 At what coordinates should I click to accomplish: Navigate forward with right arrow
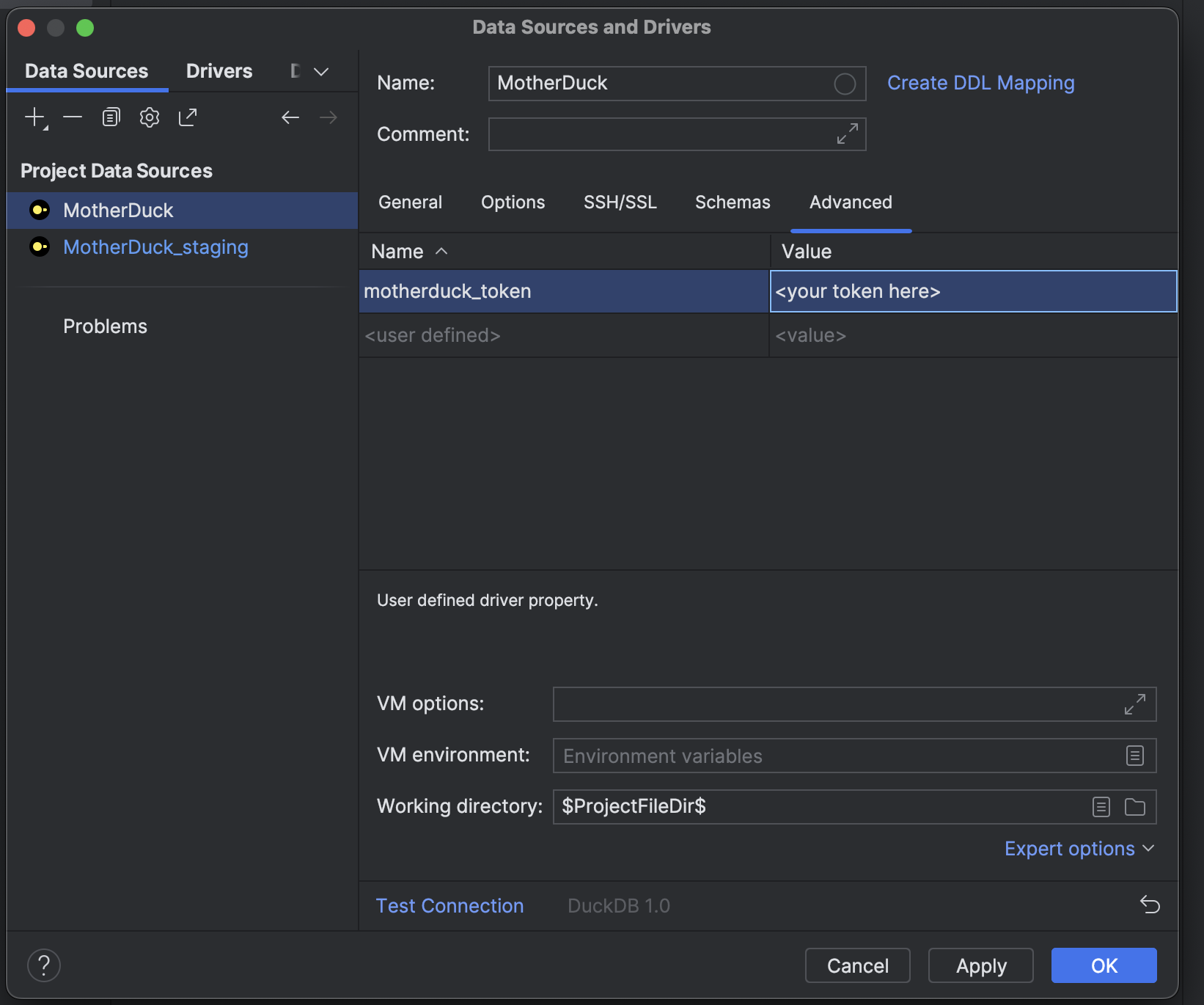click(x=328, y=117)
